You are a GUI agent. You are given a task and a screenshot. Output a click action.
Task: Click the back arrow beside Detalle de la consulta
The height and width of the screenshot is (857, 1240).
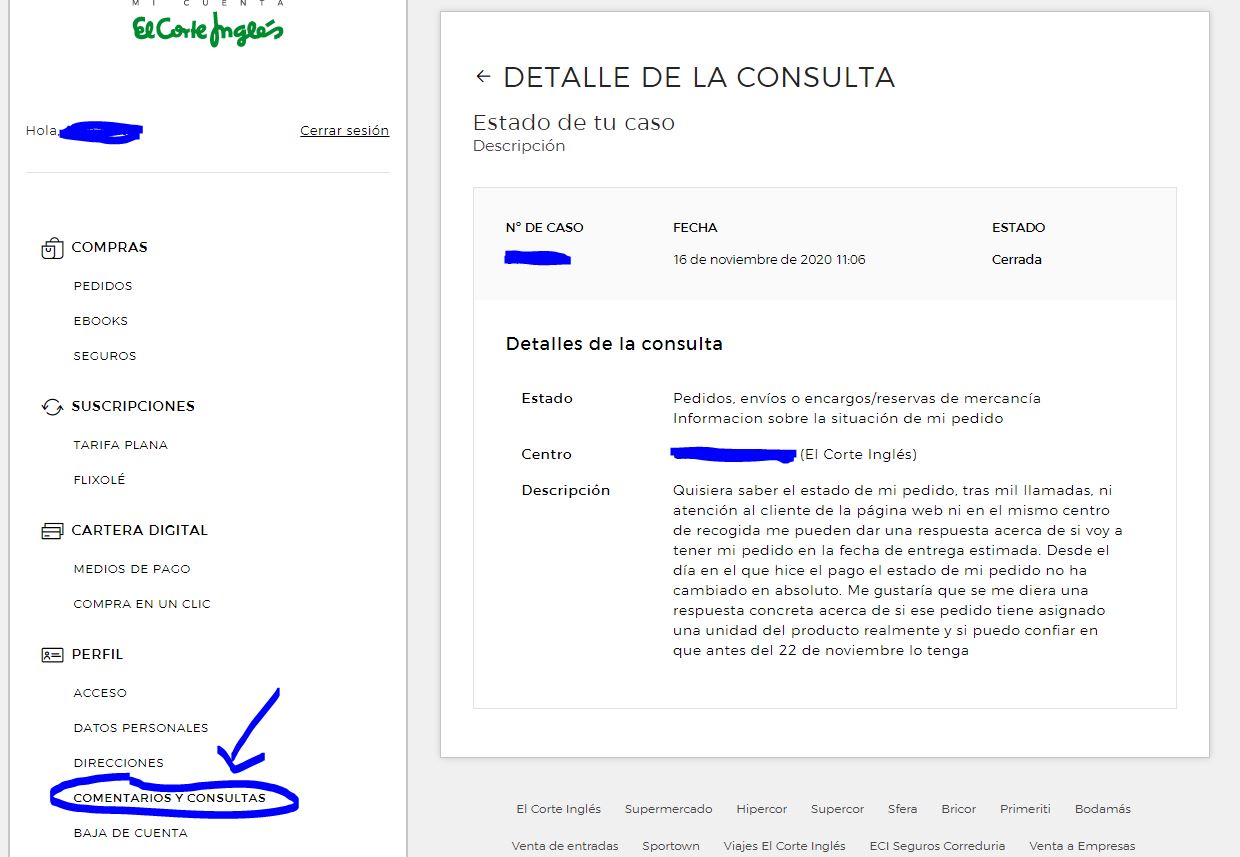coord(483,77)
